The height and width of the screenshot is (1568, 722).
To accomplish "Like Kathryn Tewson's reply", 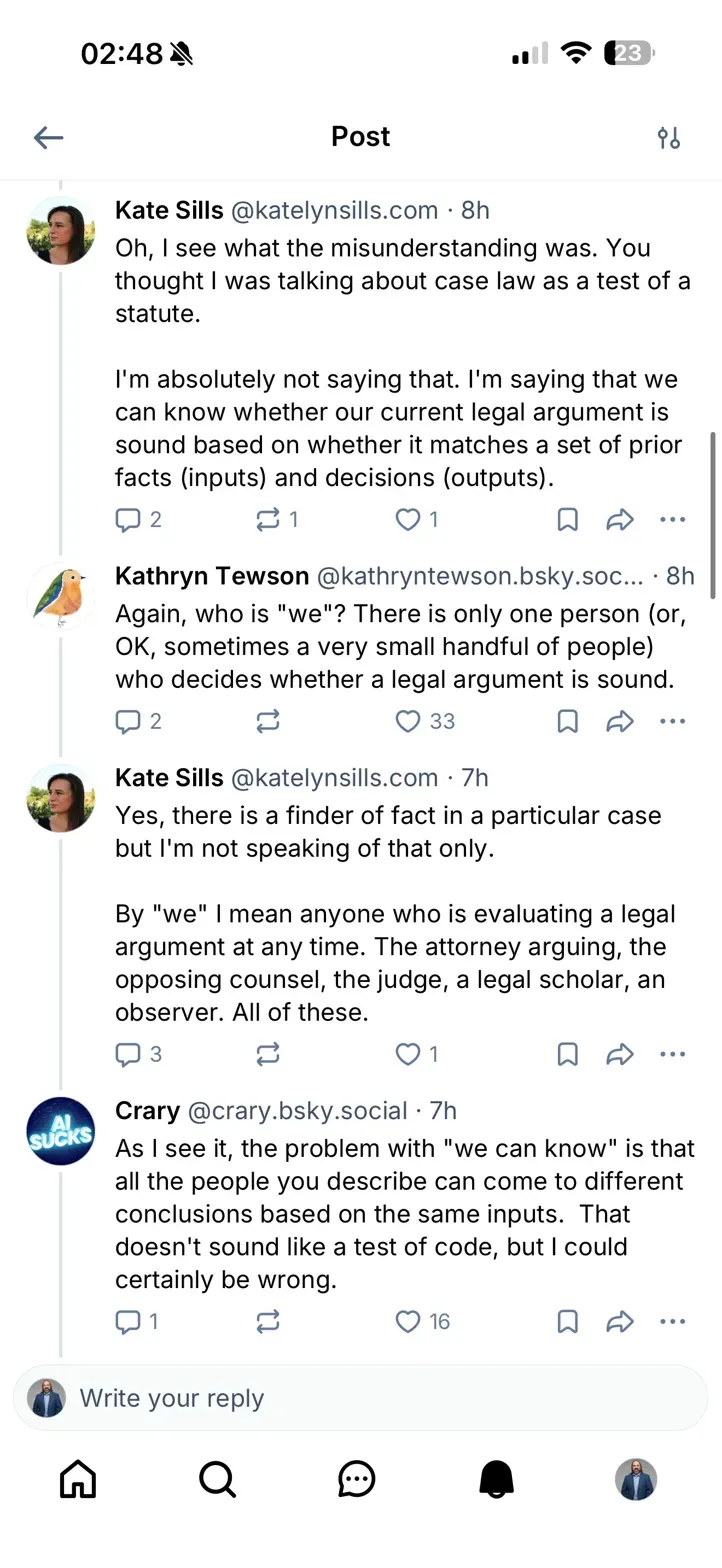I will coord(410,721).
